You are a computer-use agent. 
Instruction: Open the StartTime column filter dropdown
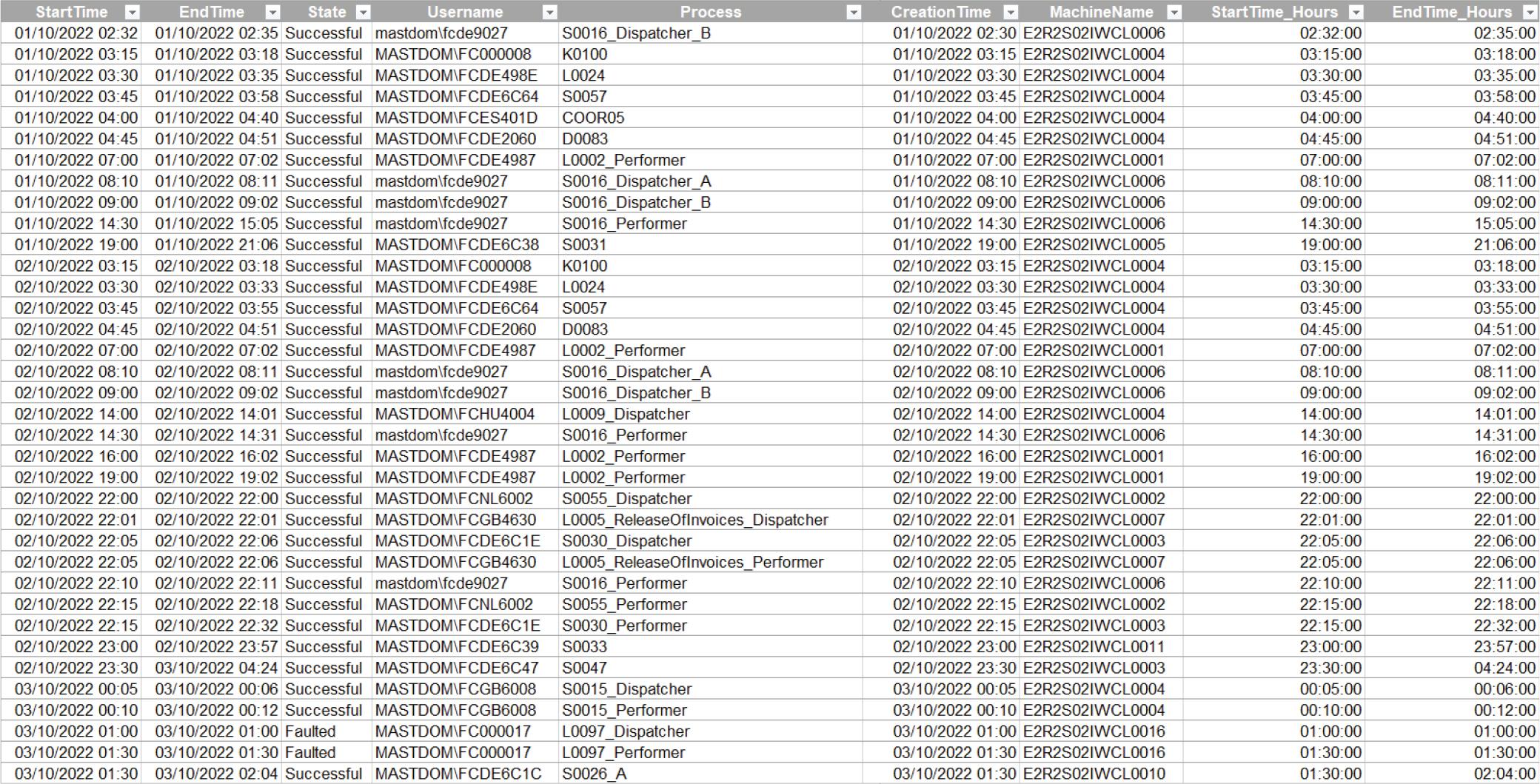pyautogui.click(x=132, y=12)
